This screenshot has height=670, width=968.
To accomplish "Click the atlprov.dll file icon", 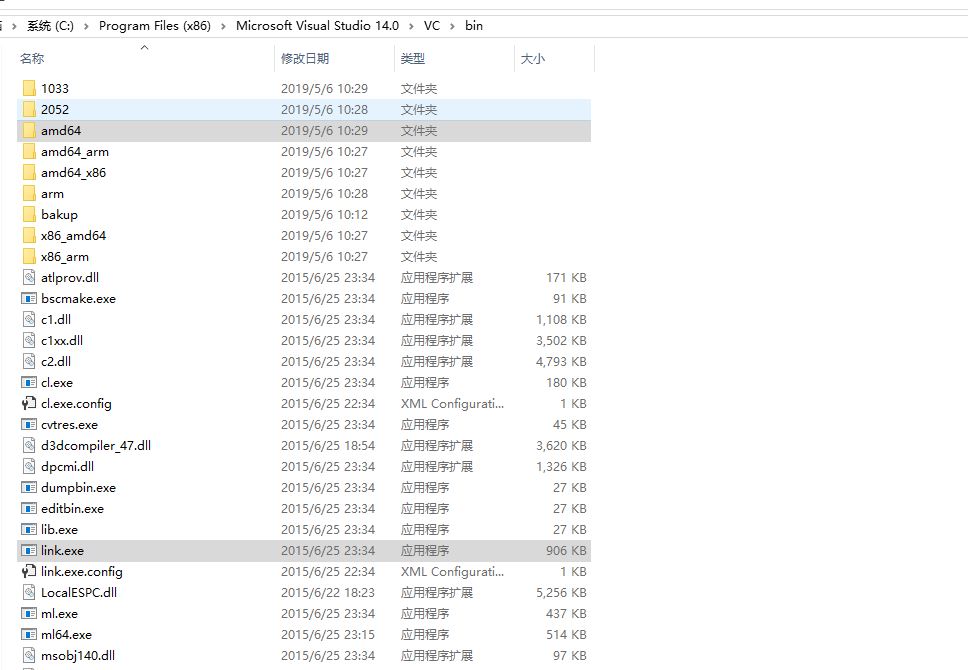I will 29,277.
